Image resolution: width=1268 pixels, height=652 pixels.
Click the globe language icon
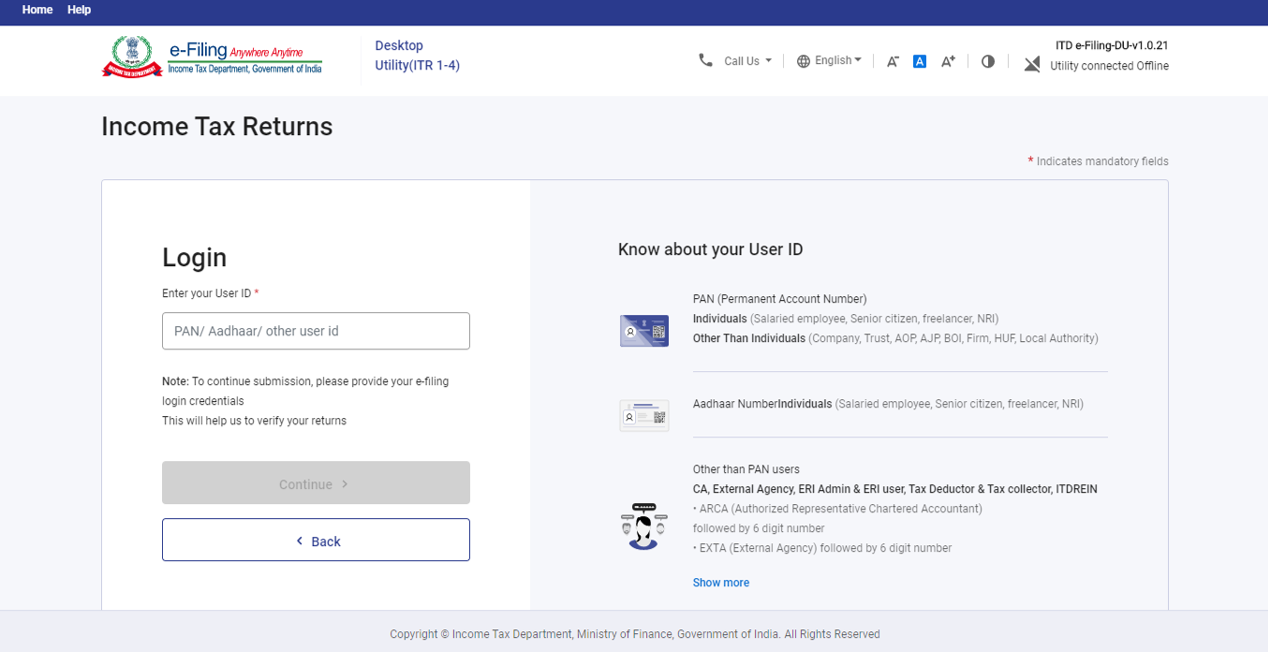(x=803, y=61)
